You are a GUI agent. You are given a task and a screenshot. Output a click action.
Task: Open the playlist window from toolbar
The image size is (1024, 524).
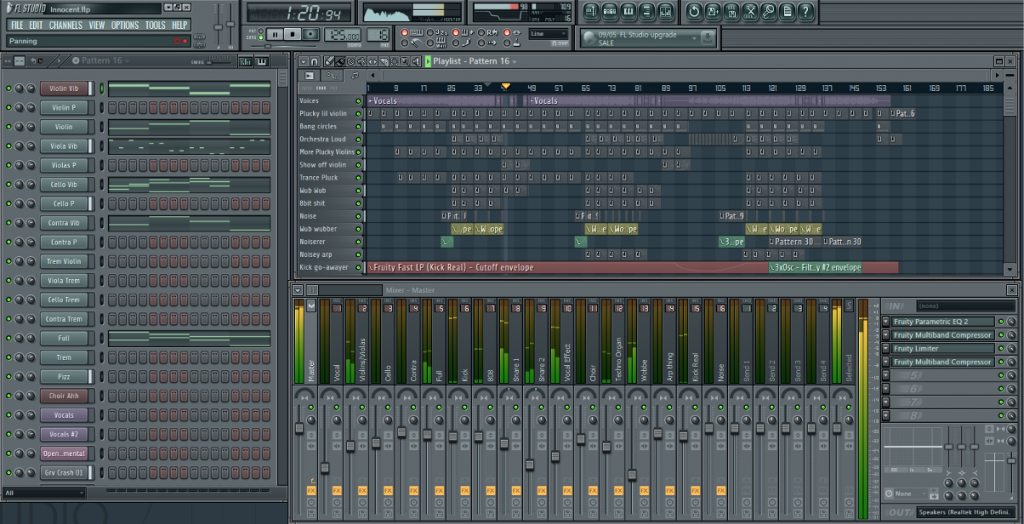[591, 11]
